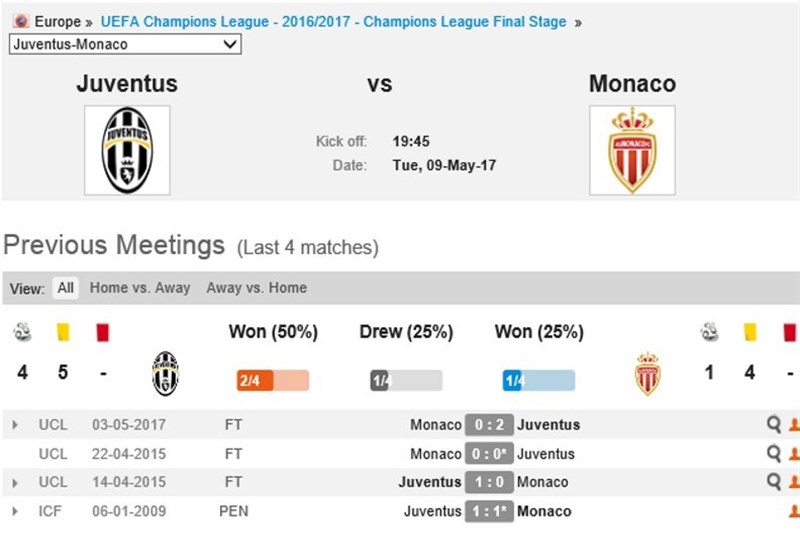Click the small Juventus badge in the stats row
The height and width of the screenshot is (557, 800).
165,373
